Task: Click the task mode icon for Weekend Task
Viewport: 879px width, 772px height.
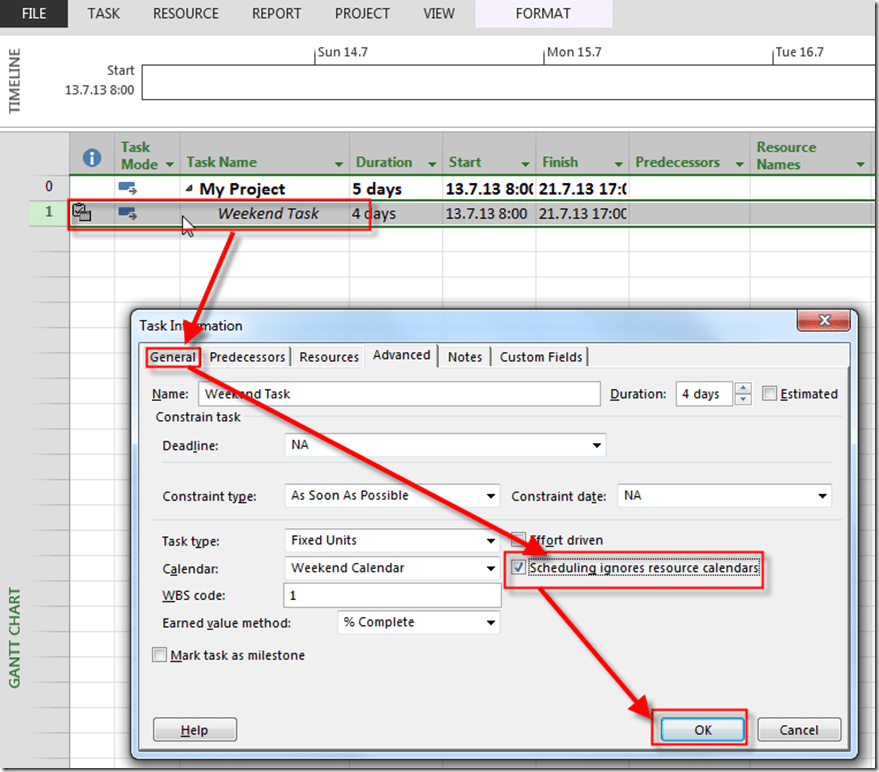Action: [x=128, y=213]
